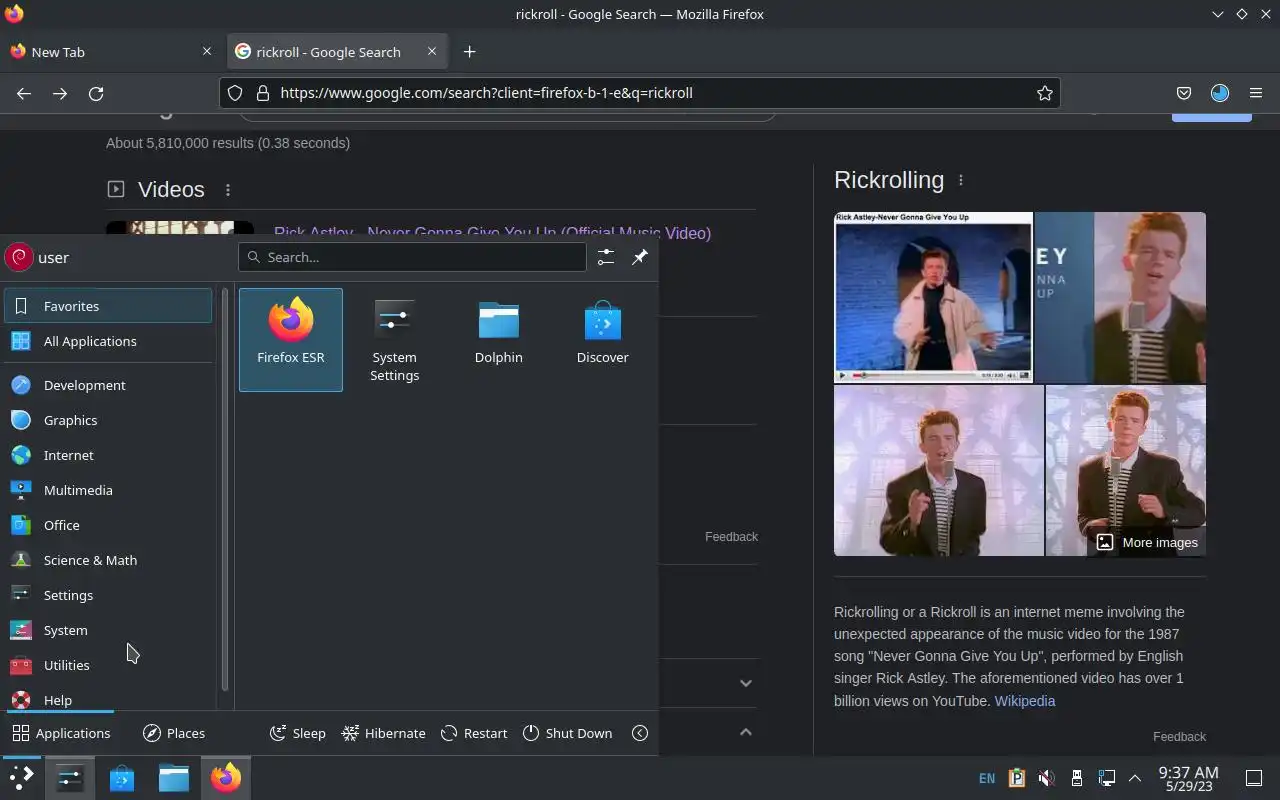Image resolution: width=1280 pixels, height=800 pixels.
Task: Click the Sleep button
Action: tap(298, 733)
